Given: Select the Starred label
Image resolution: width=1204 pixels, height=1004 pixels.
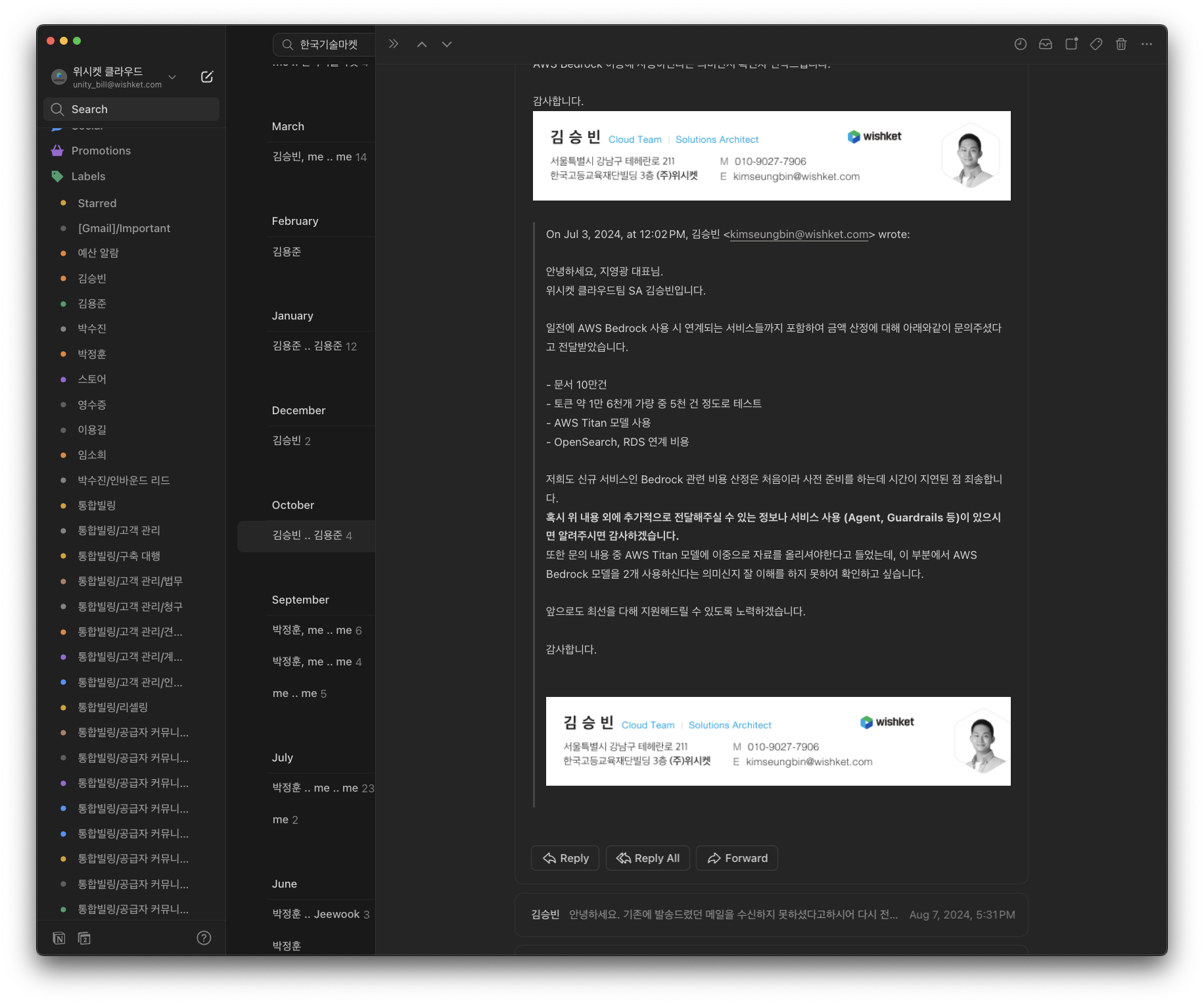Looking at the screenshot, I should tap(97, 203).
